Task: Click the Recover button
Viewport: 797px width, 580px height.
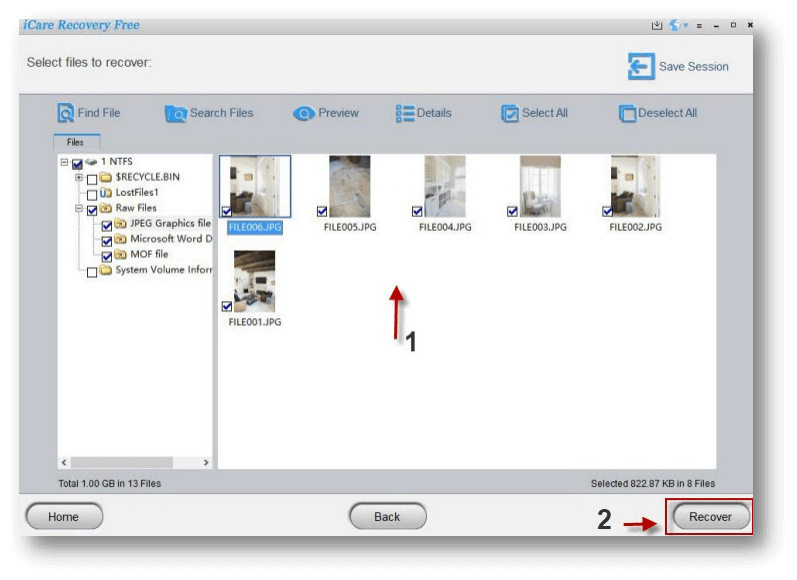Action: tap(711, 516)
